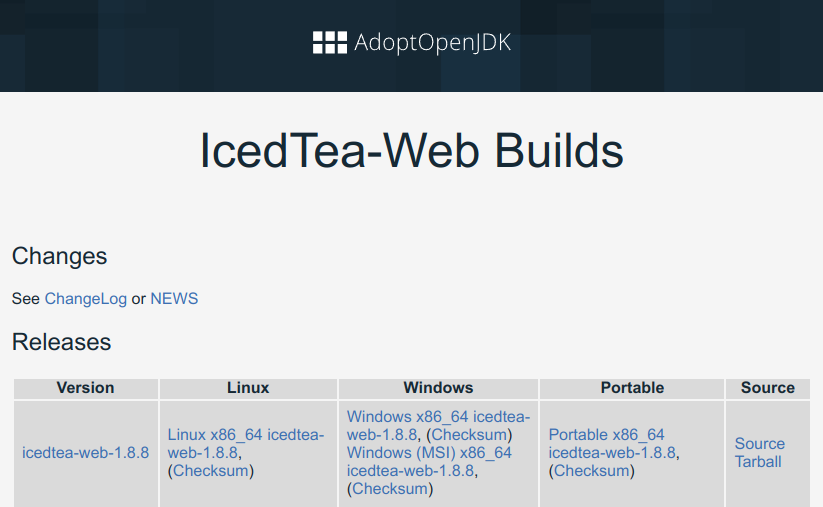This screenshot has width=823, height=507.
Task: Select the Windows column header
Action: pos(438,388)
